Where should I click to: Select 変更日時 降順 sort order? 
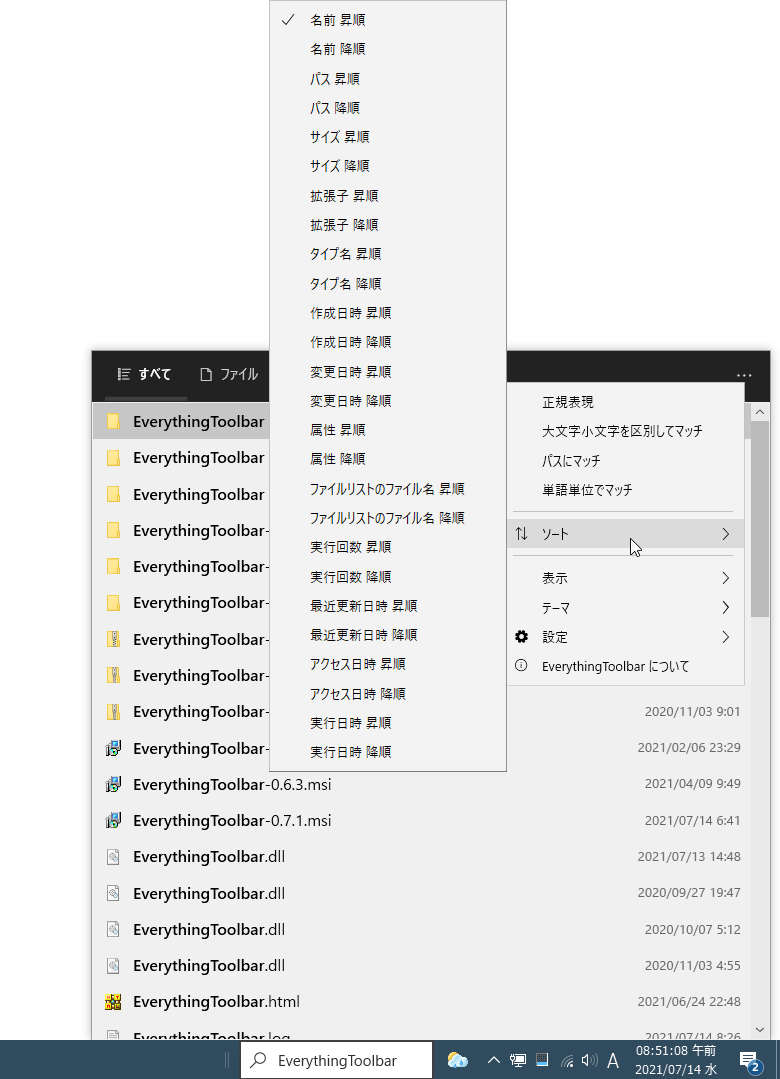(388, 400)
